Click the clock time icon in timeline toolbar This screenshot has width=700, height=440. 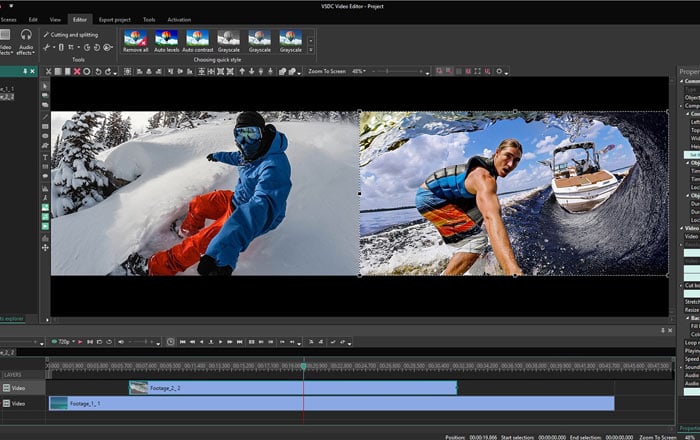[171, 342]
